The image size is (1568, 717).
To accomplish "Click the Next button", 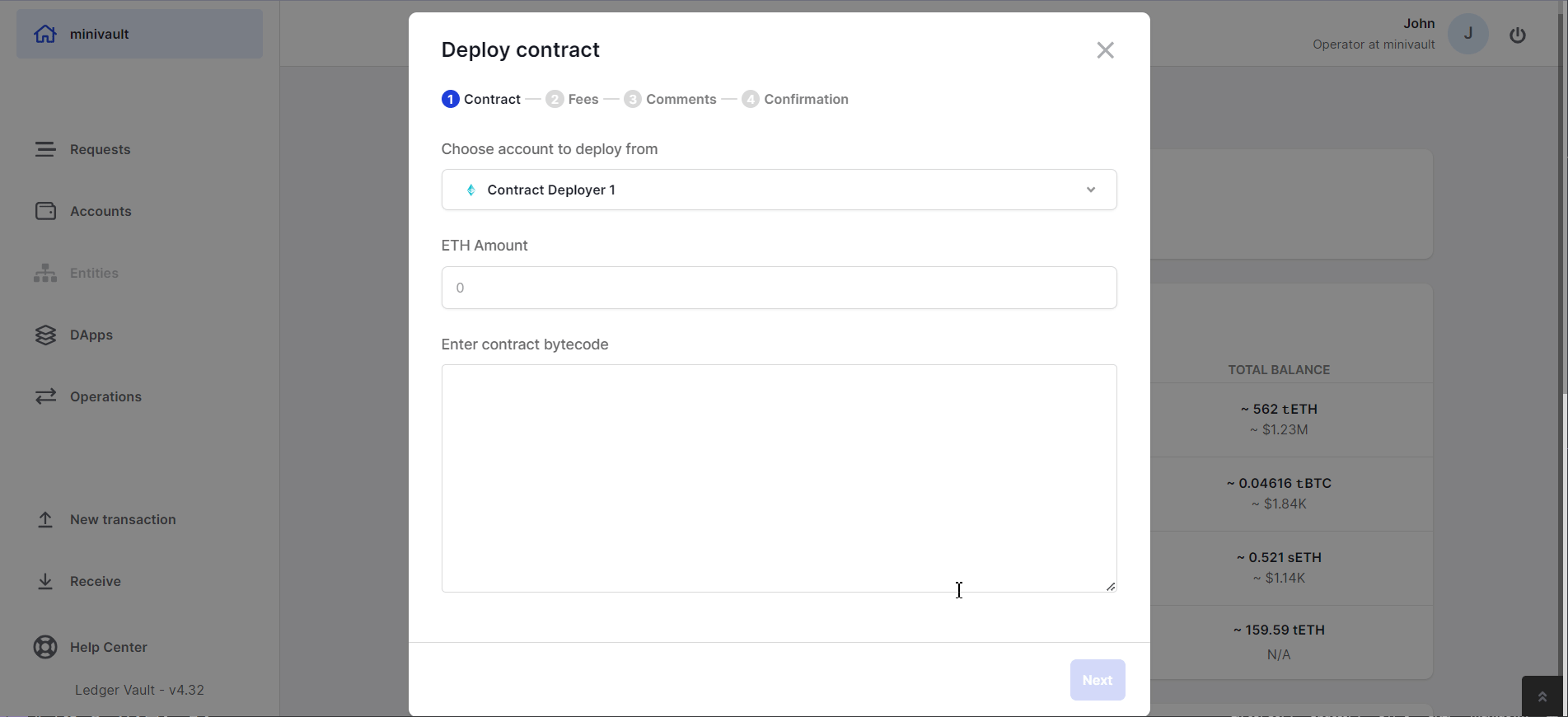I will click(x=1097, y=680).
